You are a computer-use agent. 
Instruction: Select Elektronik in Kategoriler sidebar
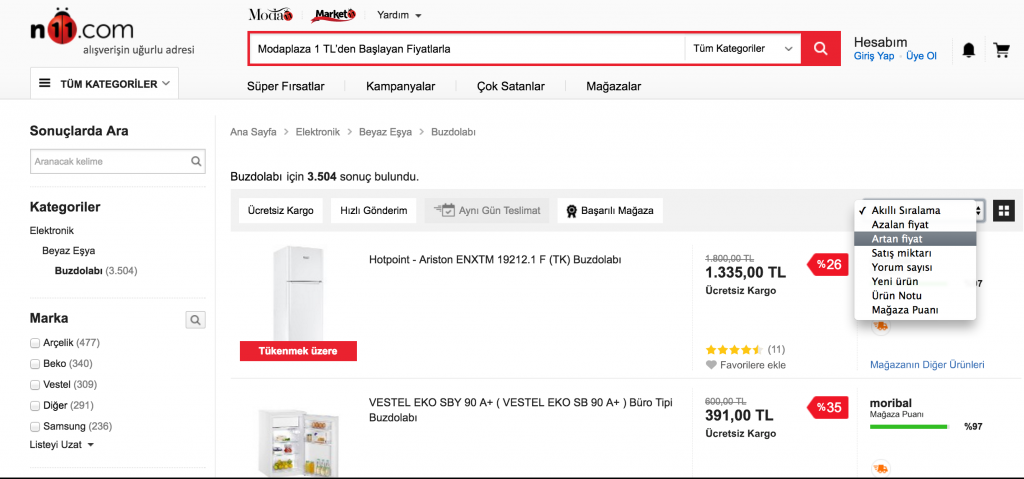point(52,231)
